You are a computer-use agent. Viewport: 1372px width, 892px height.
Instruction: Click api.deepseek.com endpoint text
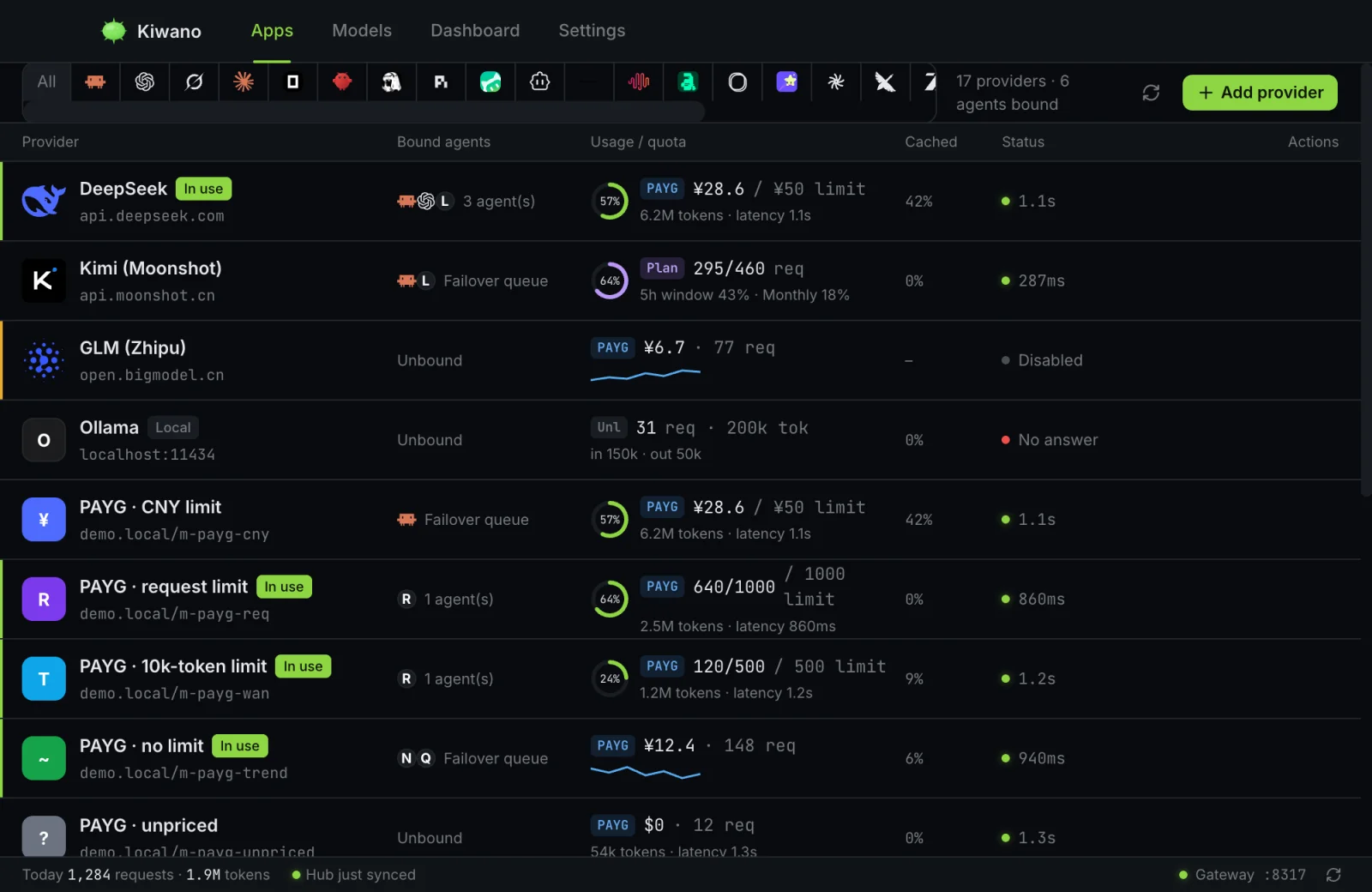pyautogui.click(x=152, y=216)
